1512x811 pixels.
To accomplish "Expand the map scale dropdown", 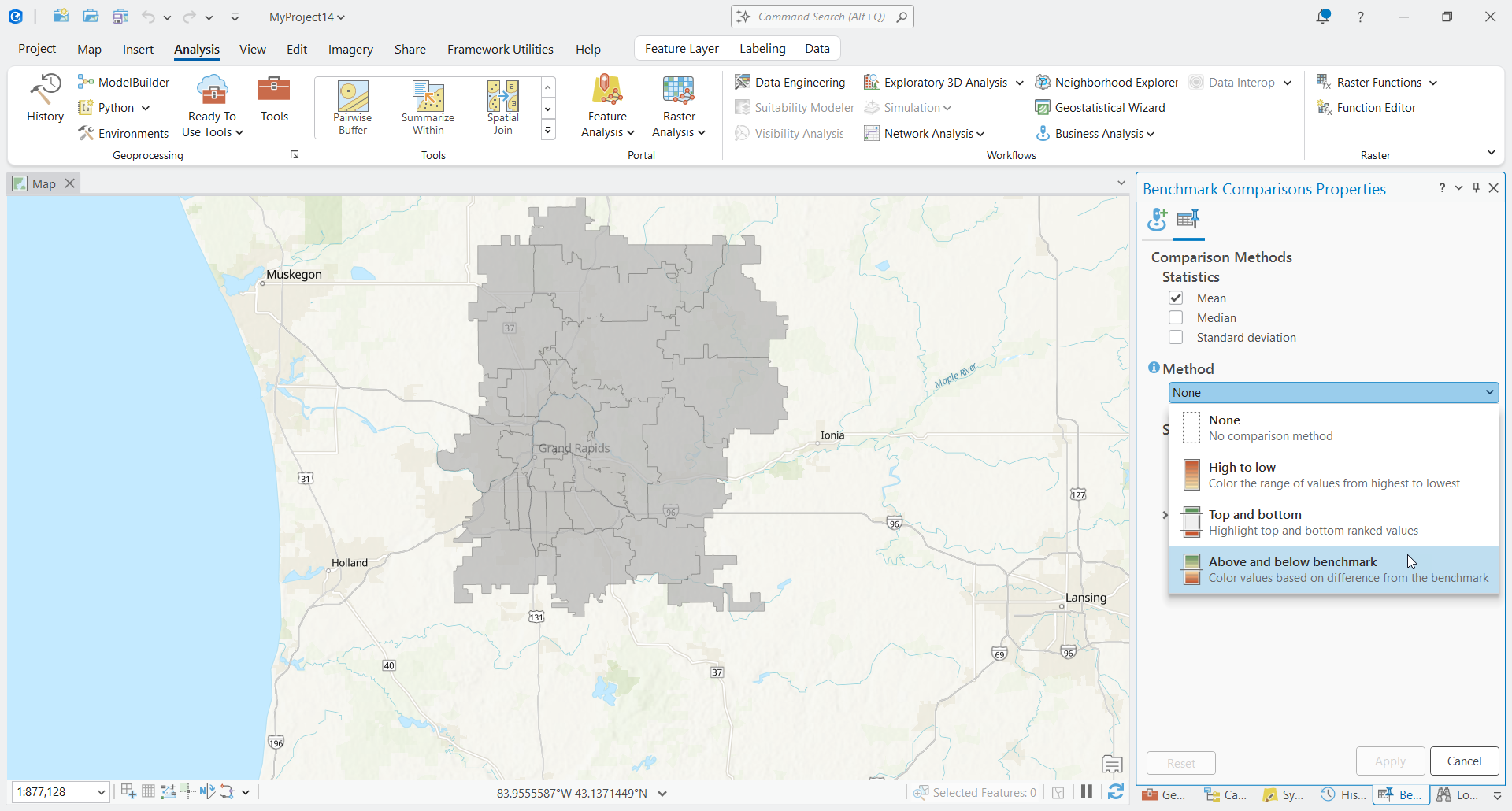I will [x=102, y=792].
